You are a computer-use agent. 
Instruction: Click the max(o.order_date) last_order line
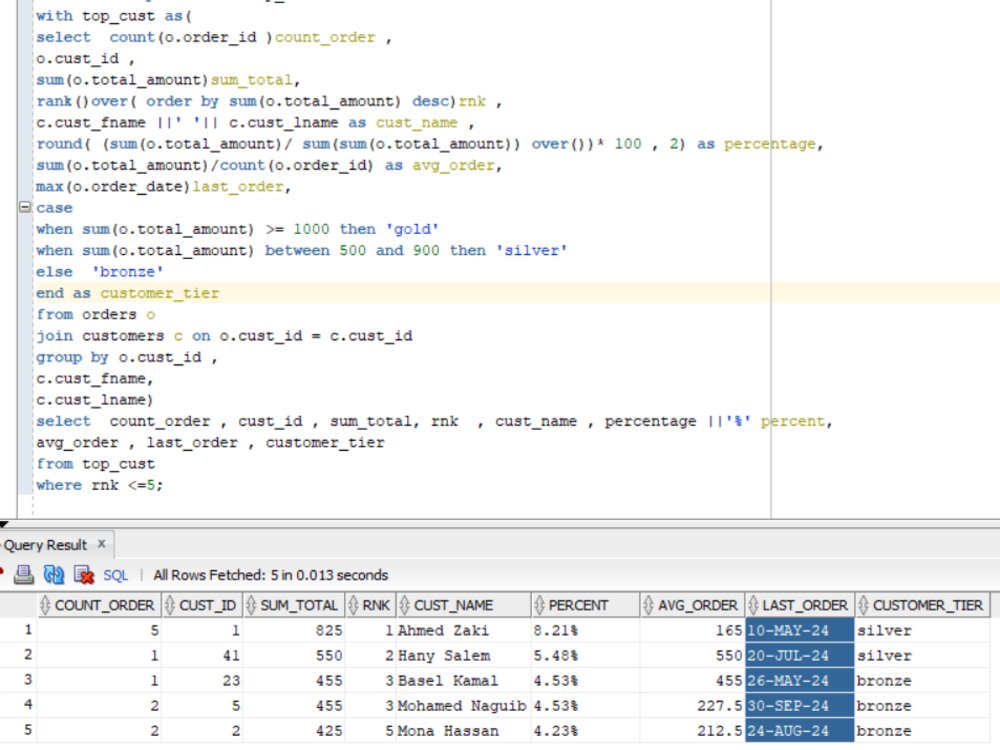[x=163, y=186]
